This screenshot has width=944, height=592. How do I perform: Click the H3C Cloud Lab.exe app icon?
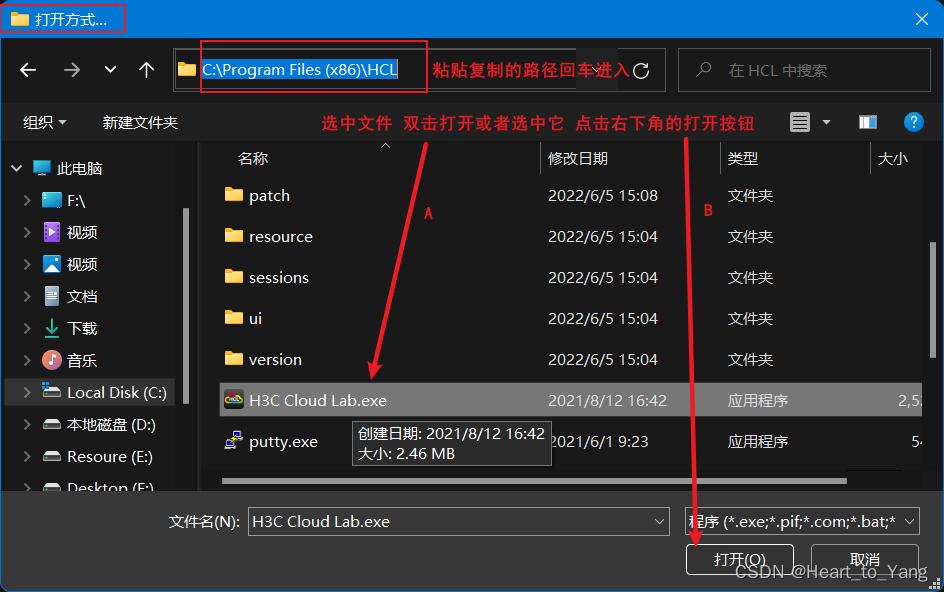(x=234, y=399)
